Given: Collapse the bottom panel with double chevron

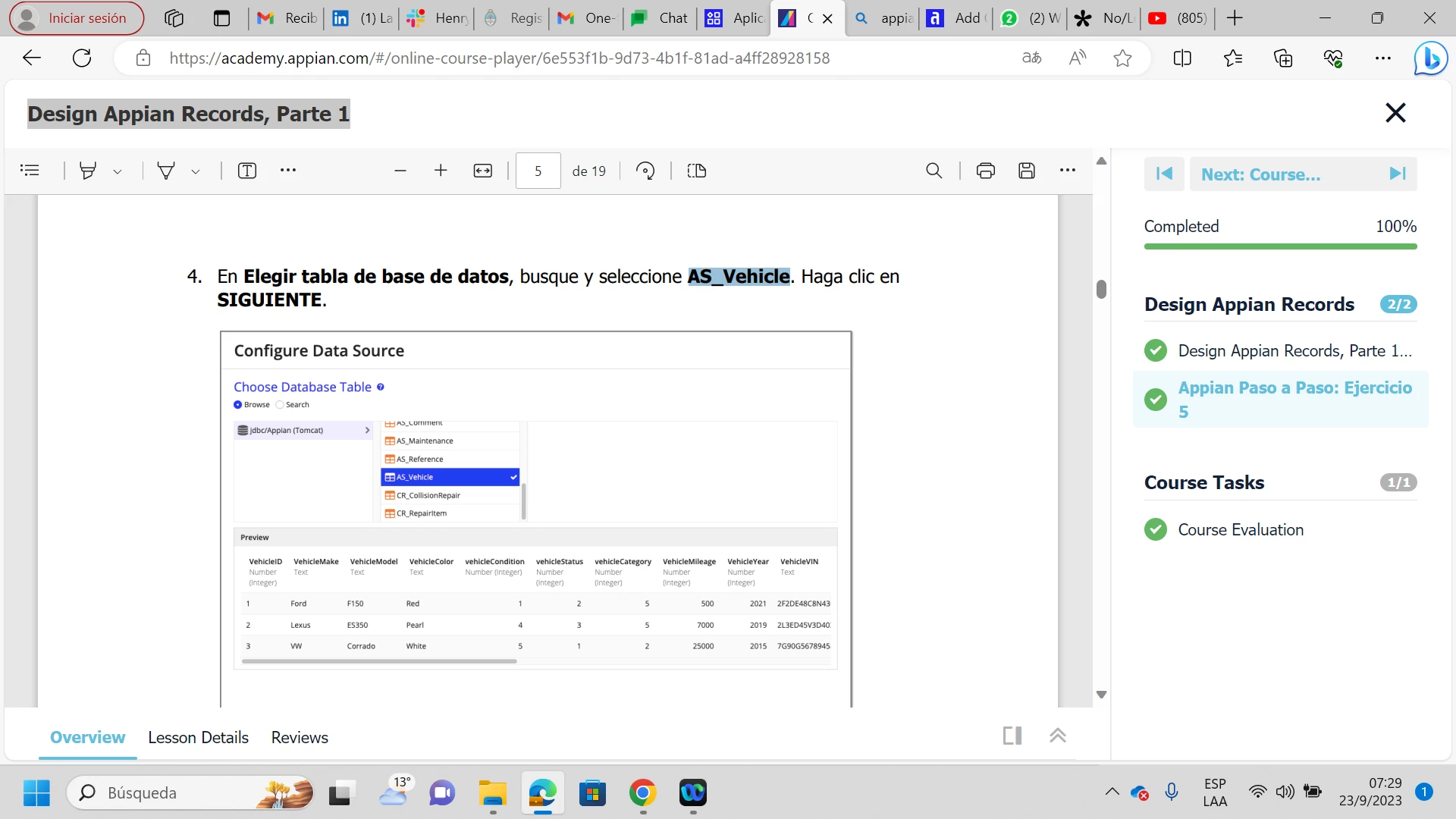Looking at the screenshot, I should pos(1058,736).
